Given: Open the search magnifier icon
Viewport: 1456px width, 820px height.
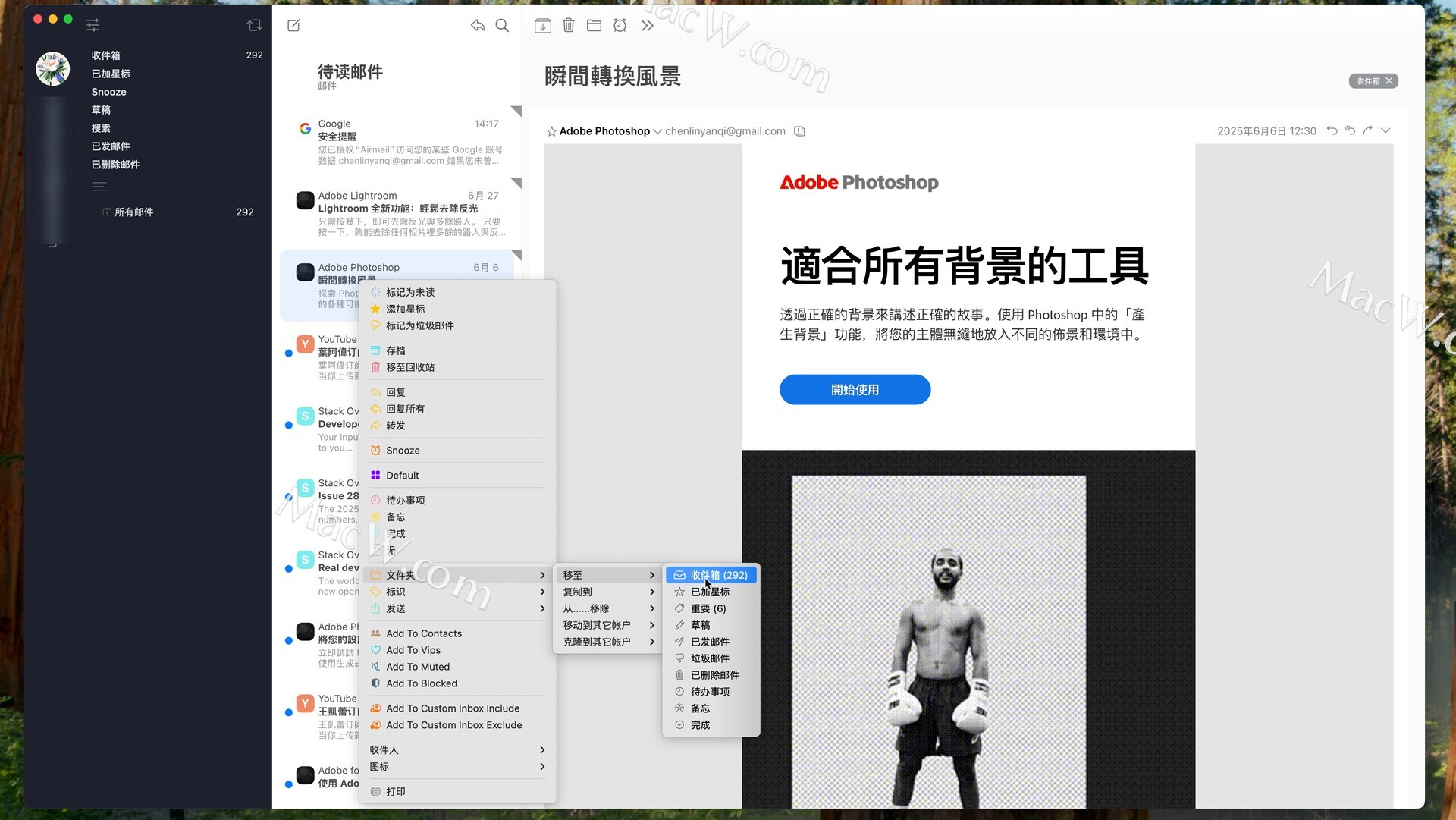Looking at the screenshot, I should (x=502, y=25).
